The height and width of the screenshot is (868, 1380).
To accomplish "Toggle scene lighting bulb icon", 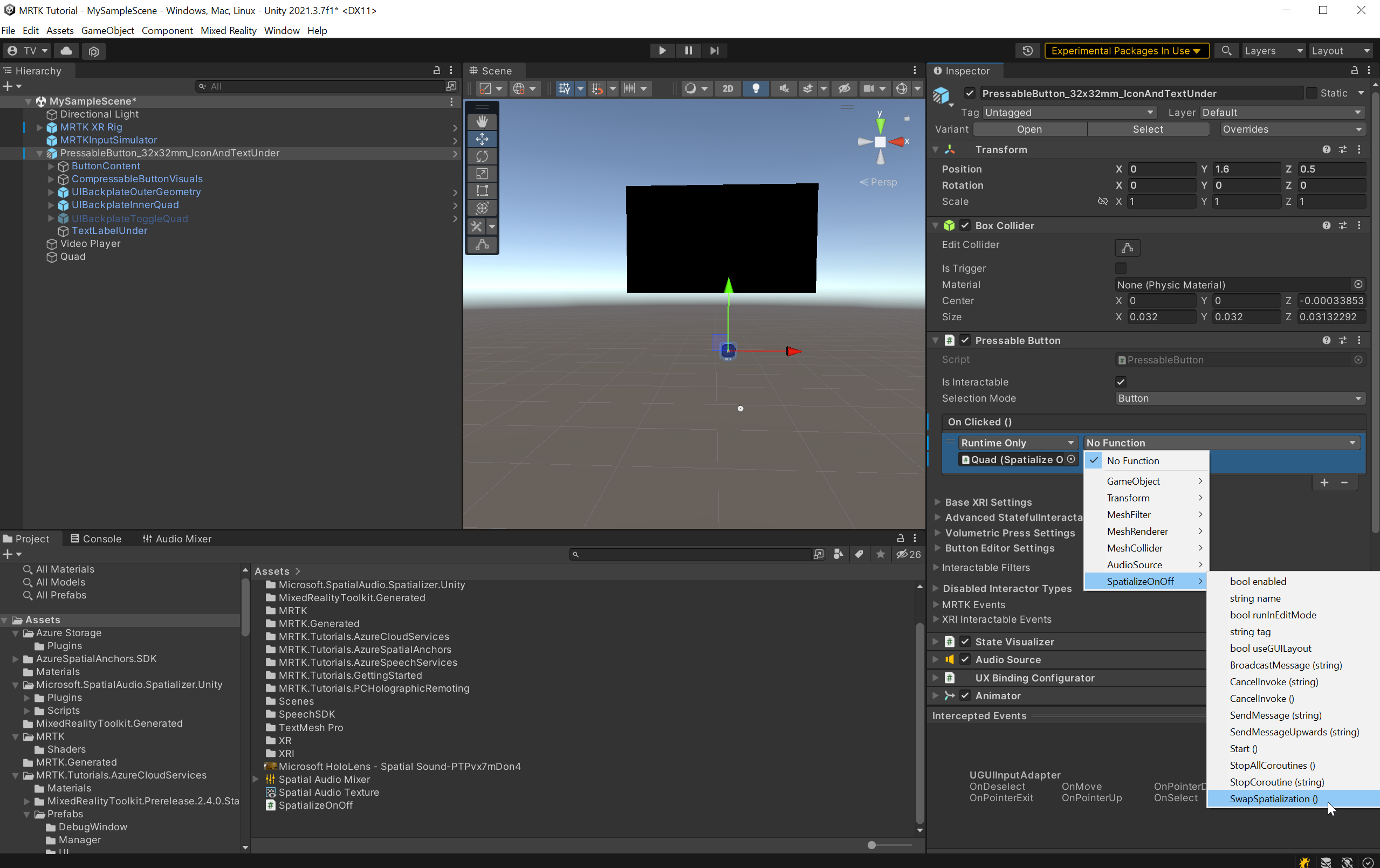I will tap(756, 88).
